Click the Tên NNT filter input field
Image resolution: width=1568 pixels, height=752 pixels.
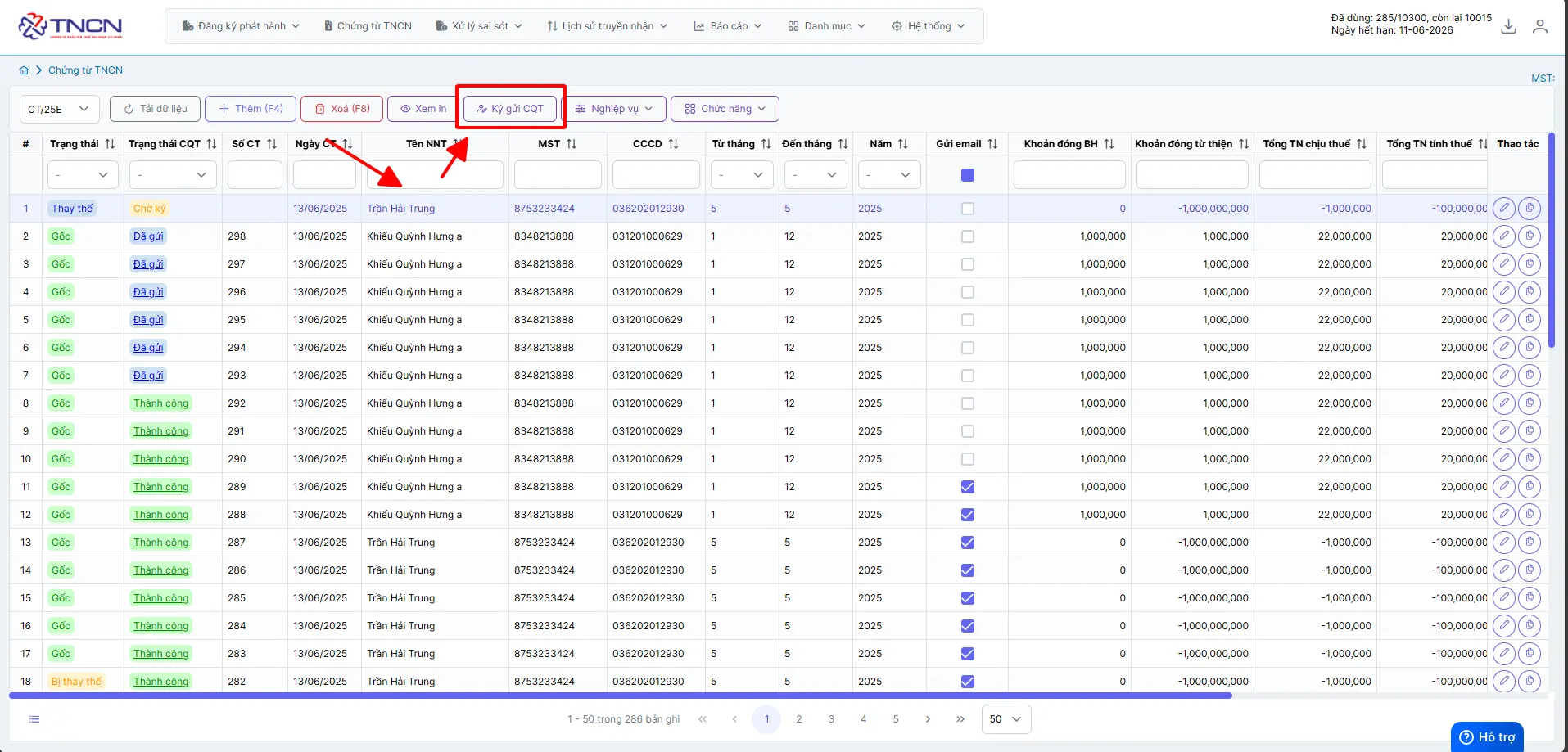coord(435,175)
